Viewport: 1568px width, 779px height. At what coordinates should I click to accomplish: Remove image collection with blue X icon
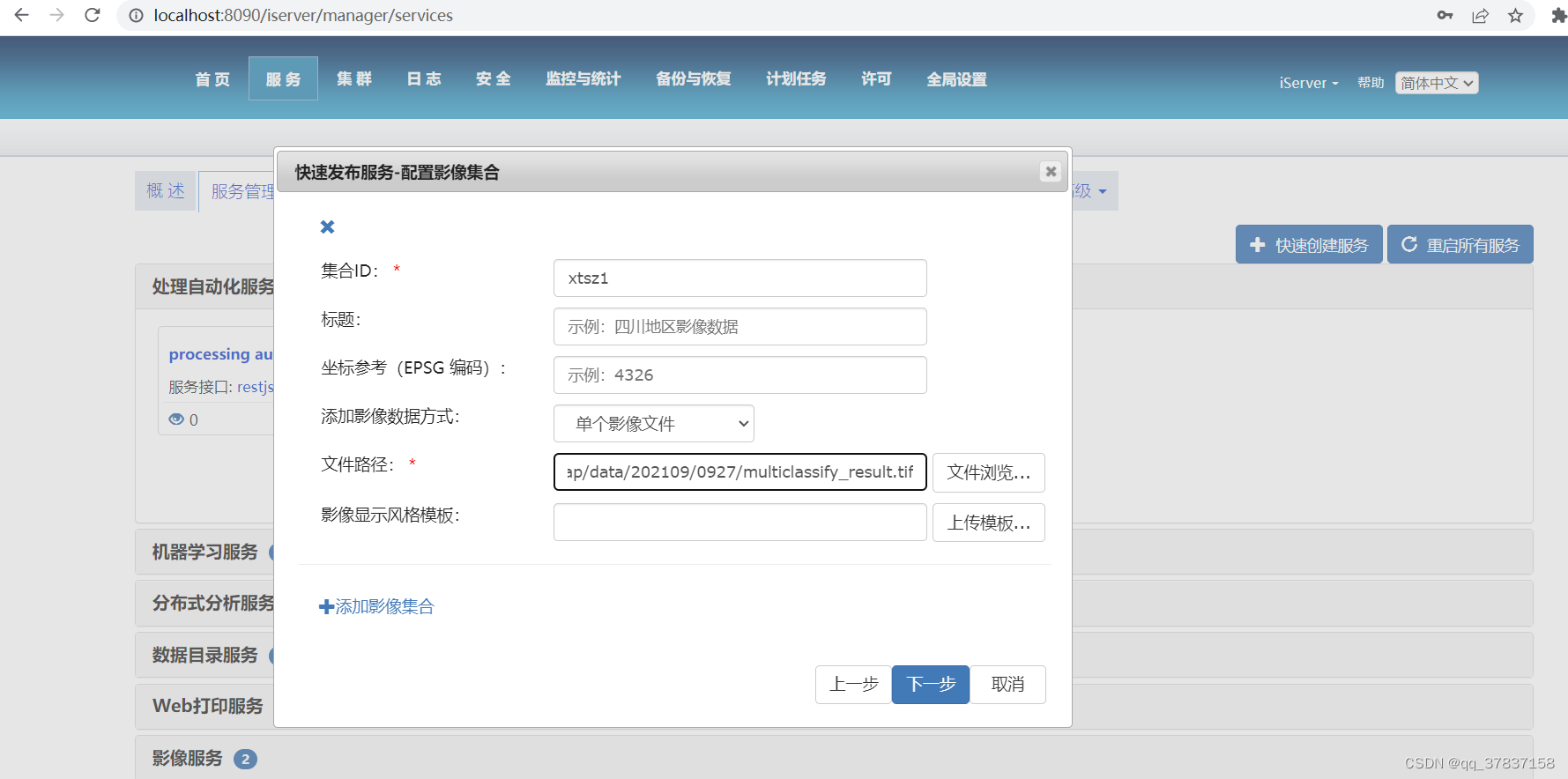coord(327,226)
